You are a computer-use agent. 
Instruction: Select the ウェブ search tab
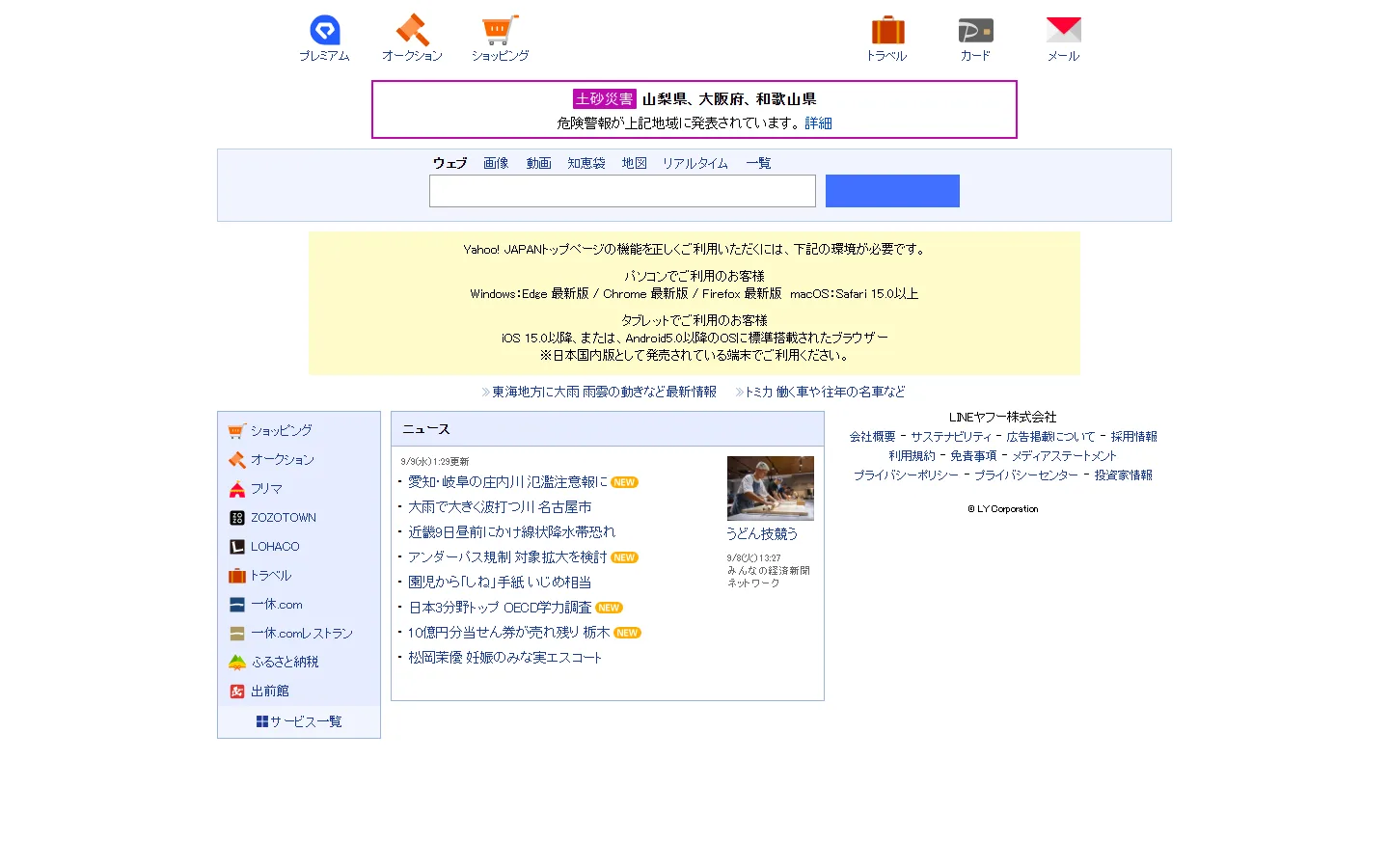[449, 163]
